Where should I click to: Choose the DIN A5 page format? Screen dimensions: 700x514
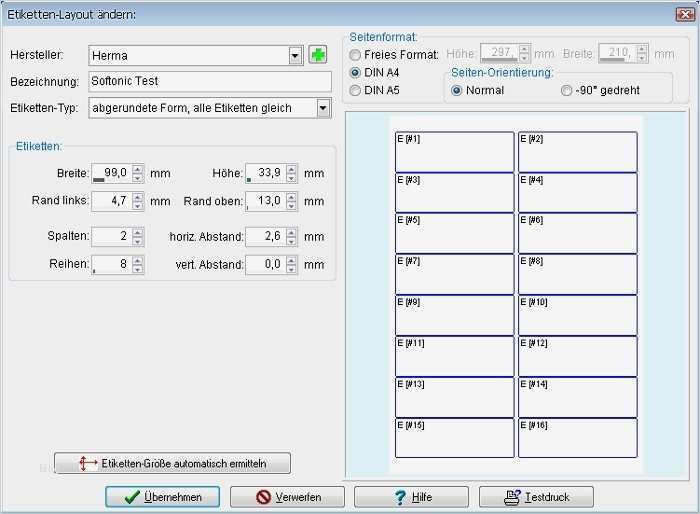[x=355, y=90]
